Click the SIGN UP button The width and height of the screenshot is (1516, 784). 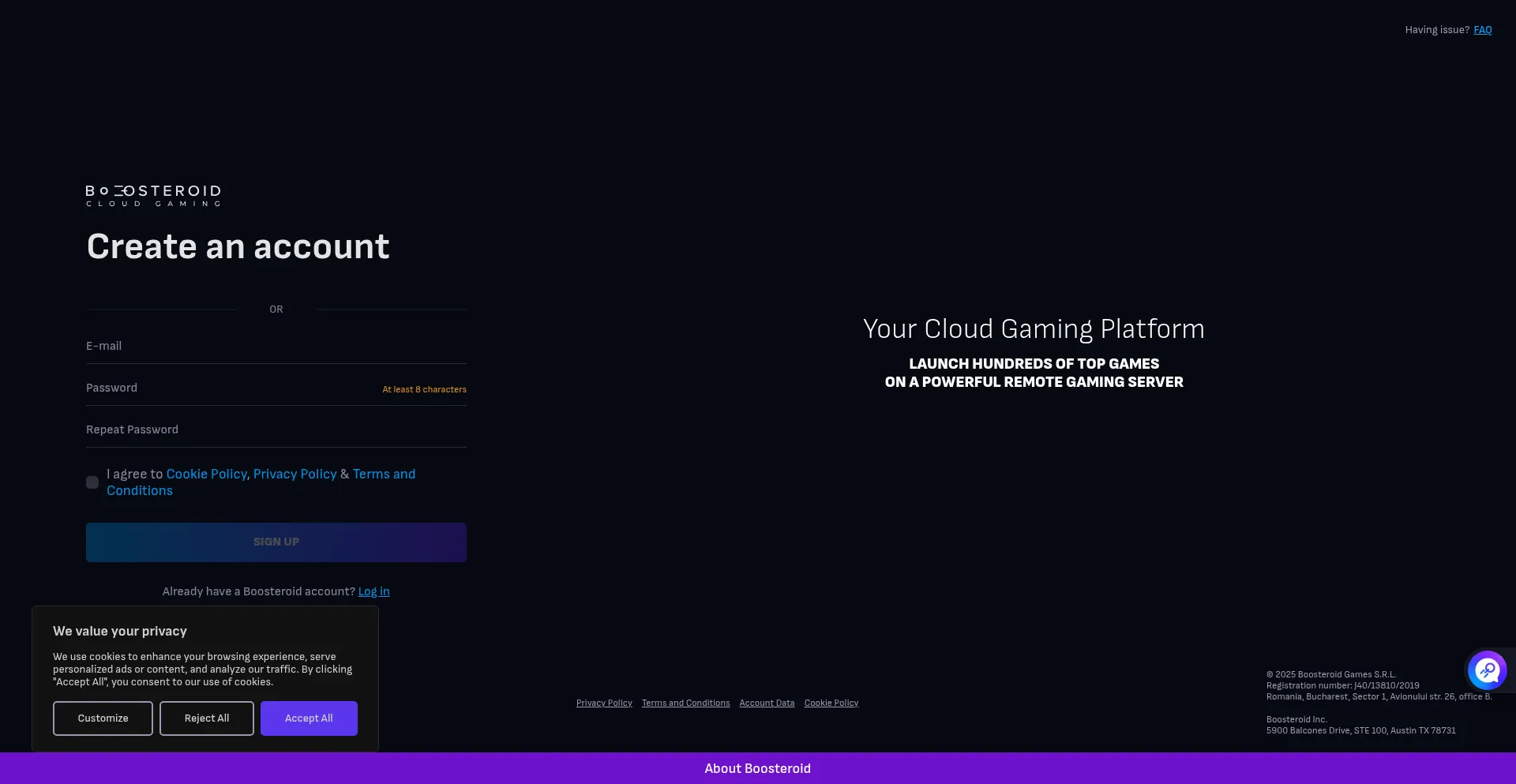point(276,542)
